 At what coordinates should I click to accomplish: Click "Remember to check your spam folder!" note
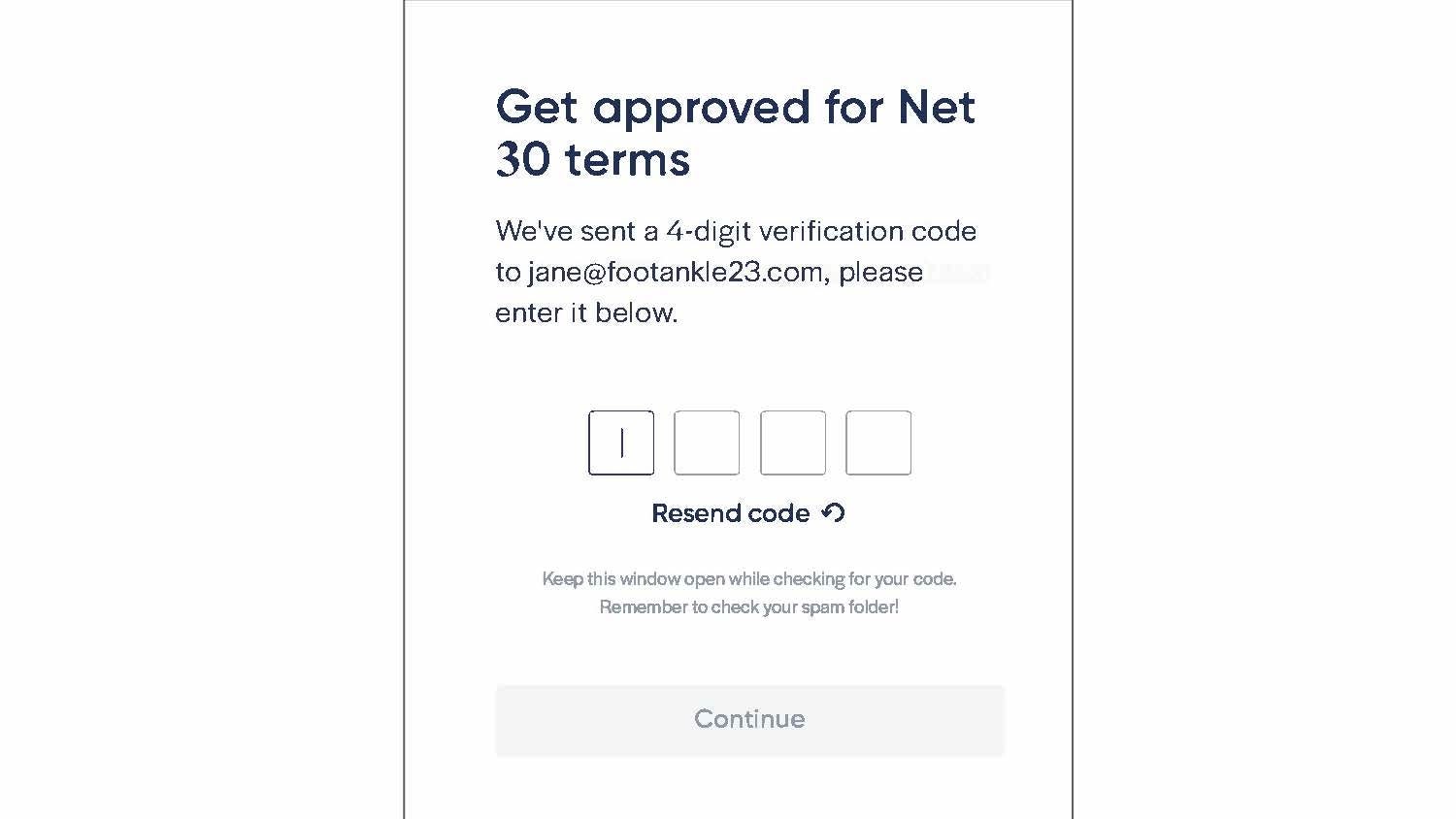[749, 607]
